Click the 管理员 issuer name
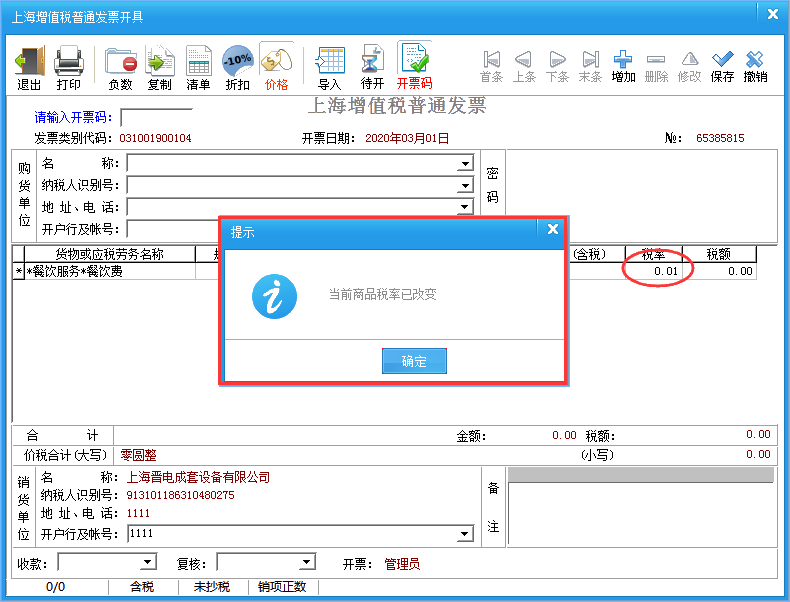This screenshot has height=602, width=790. [x=402, y=564]
